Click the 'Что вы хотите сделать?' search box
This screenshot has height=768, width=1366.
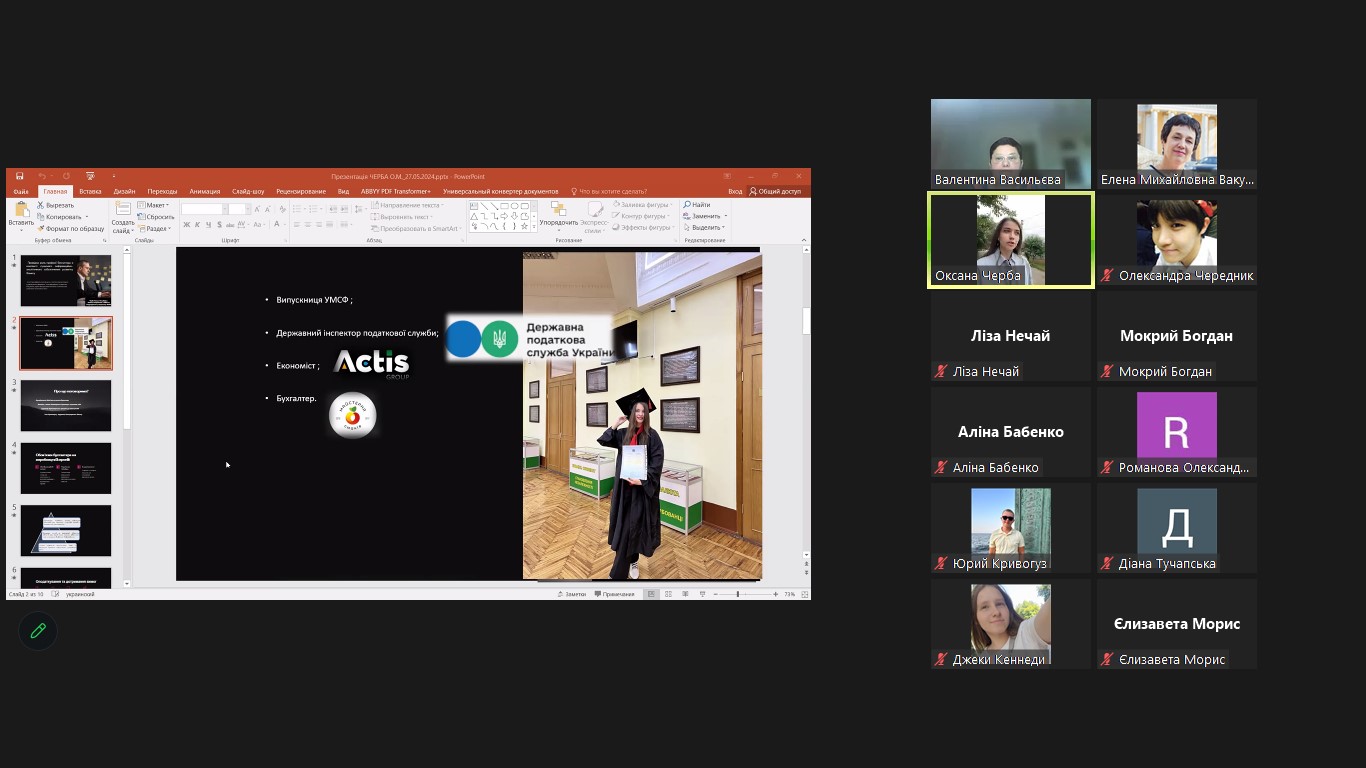point(609,191)
